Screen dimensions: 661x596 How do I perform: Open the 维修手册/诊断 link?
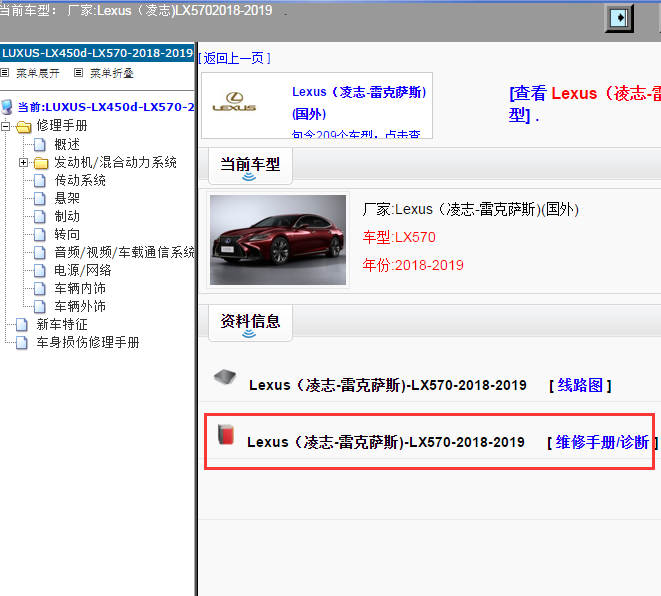pyautogui.click(x=603, y=442)
